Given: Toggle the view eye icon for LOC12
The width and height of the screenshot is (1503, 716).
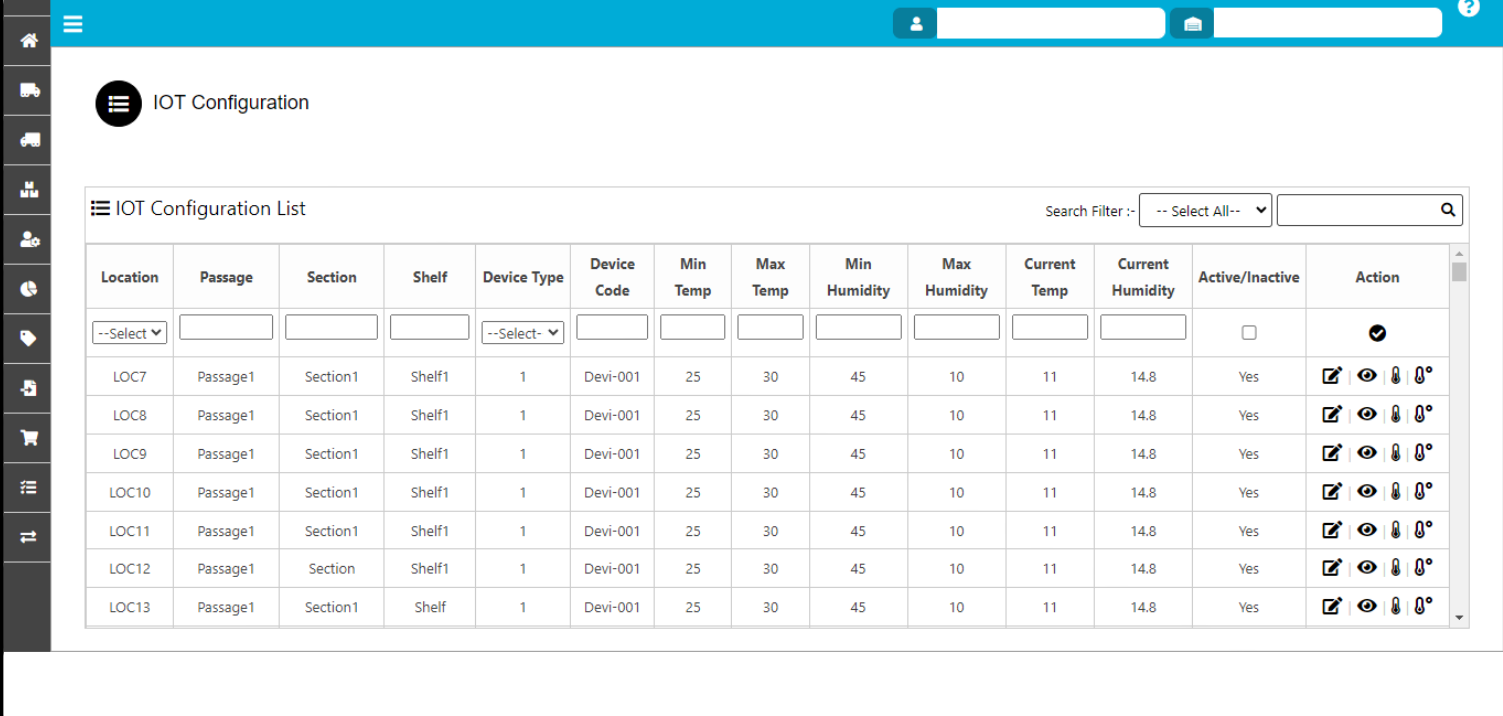Looking at the screenshot, I should click(1367, 568).
